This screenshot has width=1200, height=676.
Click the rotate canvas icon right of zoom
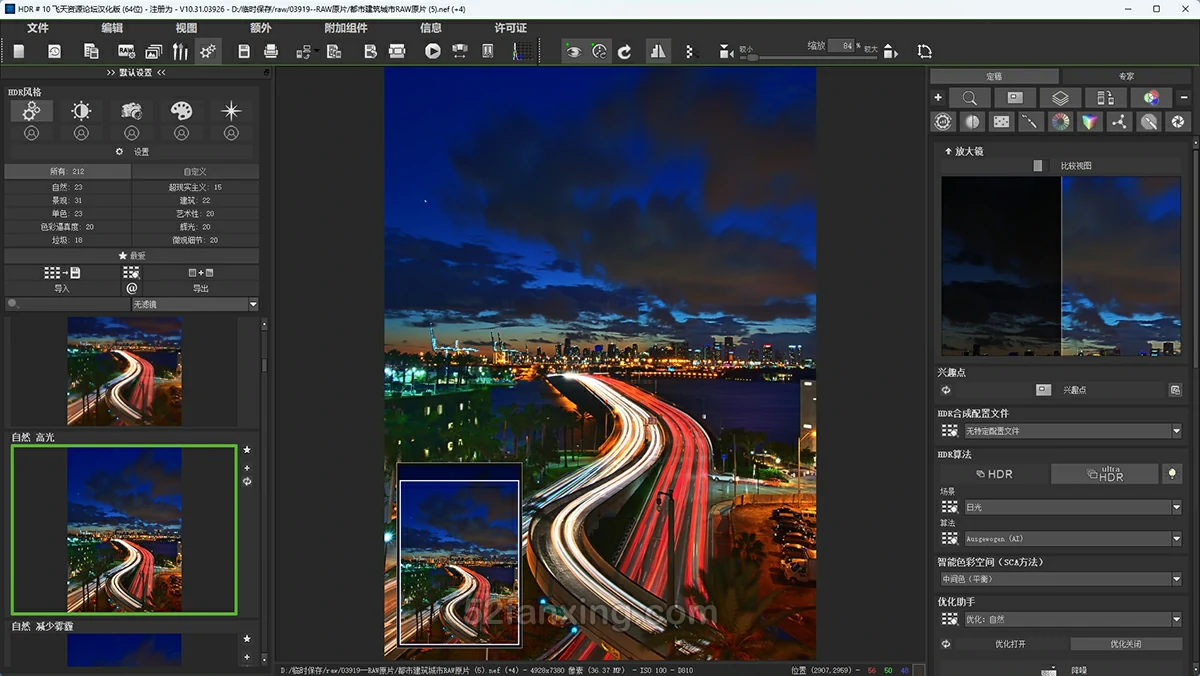(x=924, y=51)
